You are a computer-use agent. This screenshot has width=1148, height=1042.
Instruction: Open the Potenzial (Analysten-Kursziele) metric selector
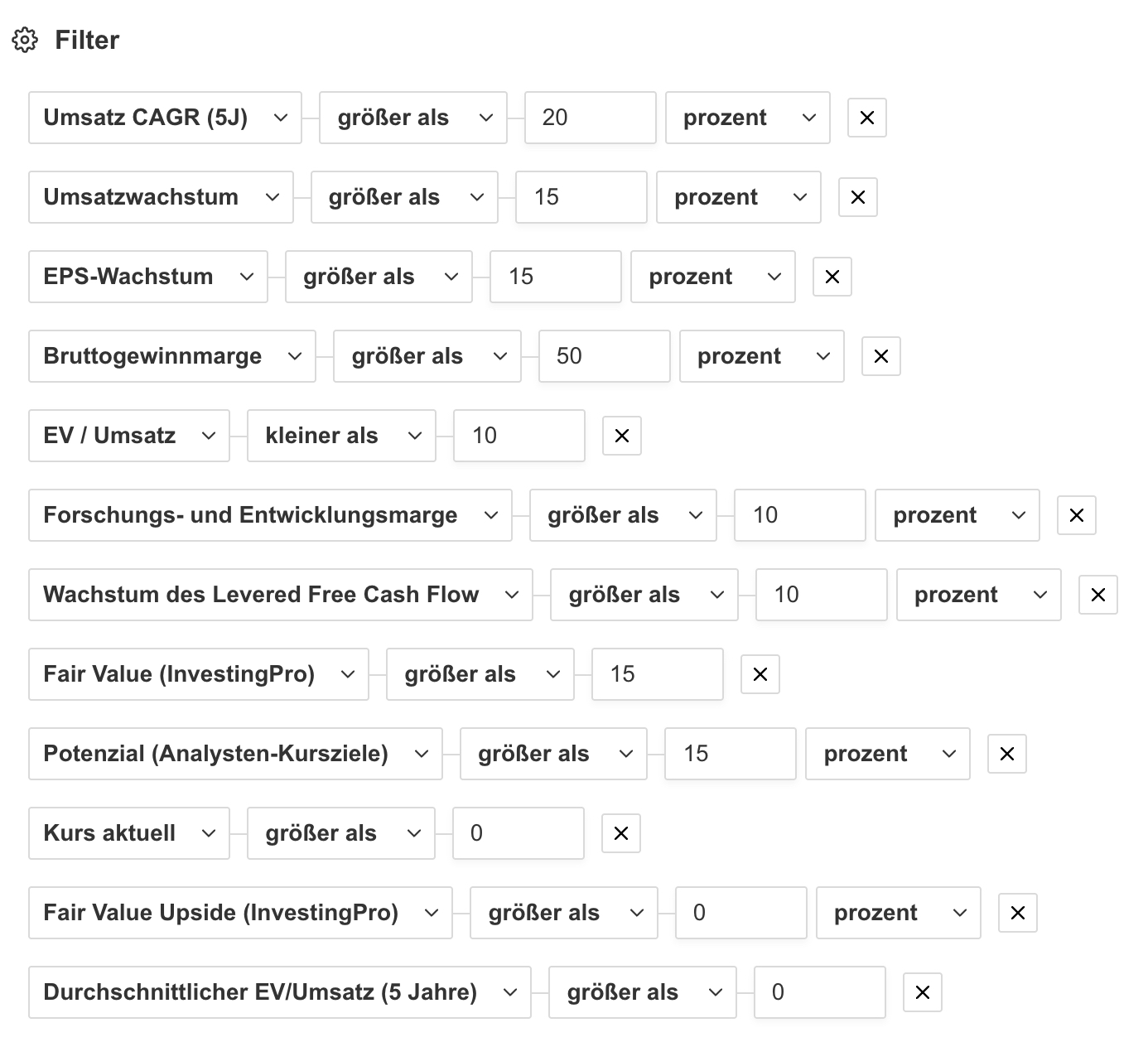coord(235,754)
